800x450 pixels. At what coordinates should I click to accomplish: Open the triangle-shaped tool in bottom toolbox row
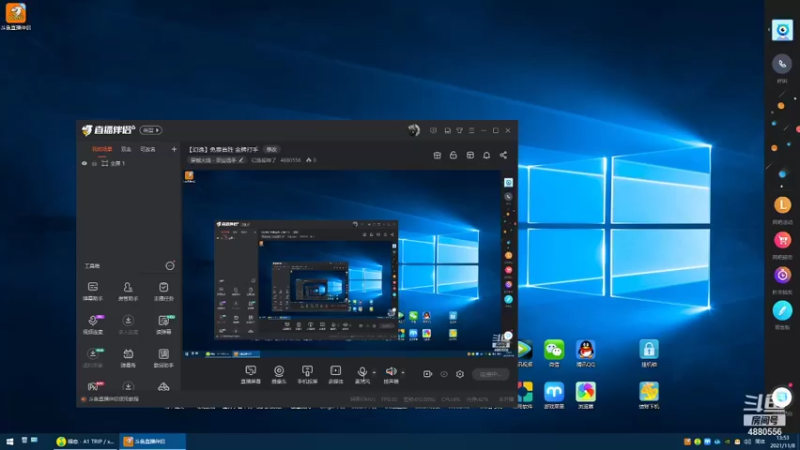coord(163,387)
